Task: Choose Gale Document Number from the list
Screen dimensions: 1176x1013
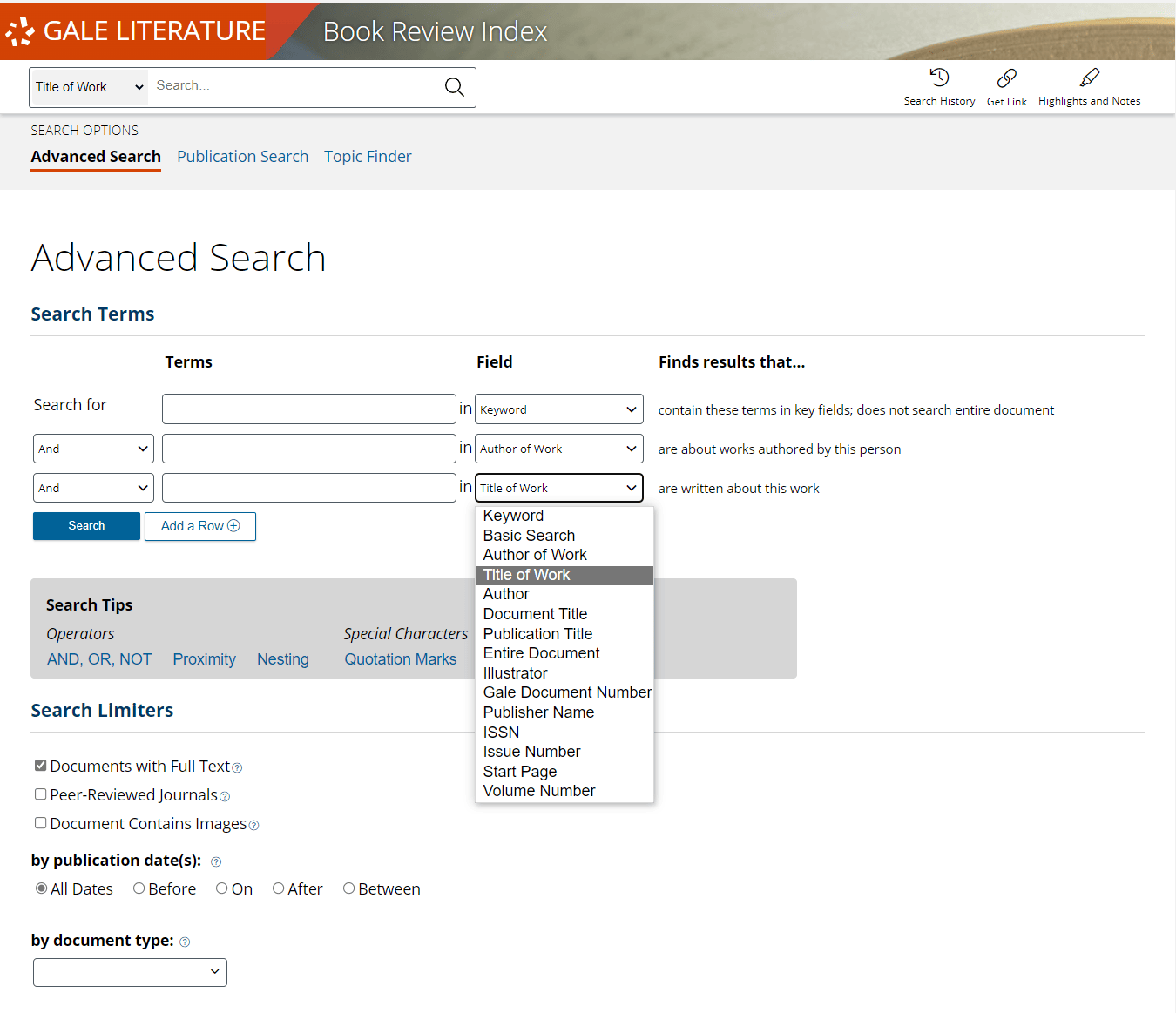Action: (564, 693)
